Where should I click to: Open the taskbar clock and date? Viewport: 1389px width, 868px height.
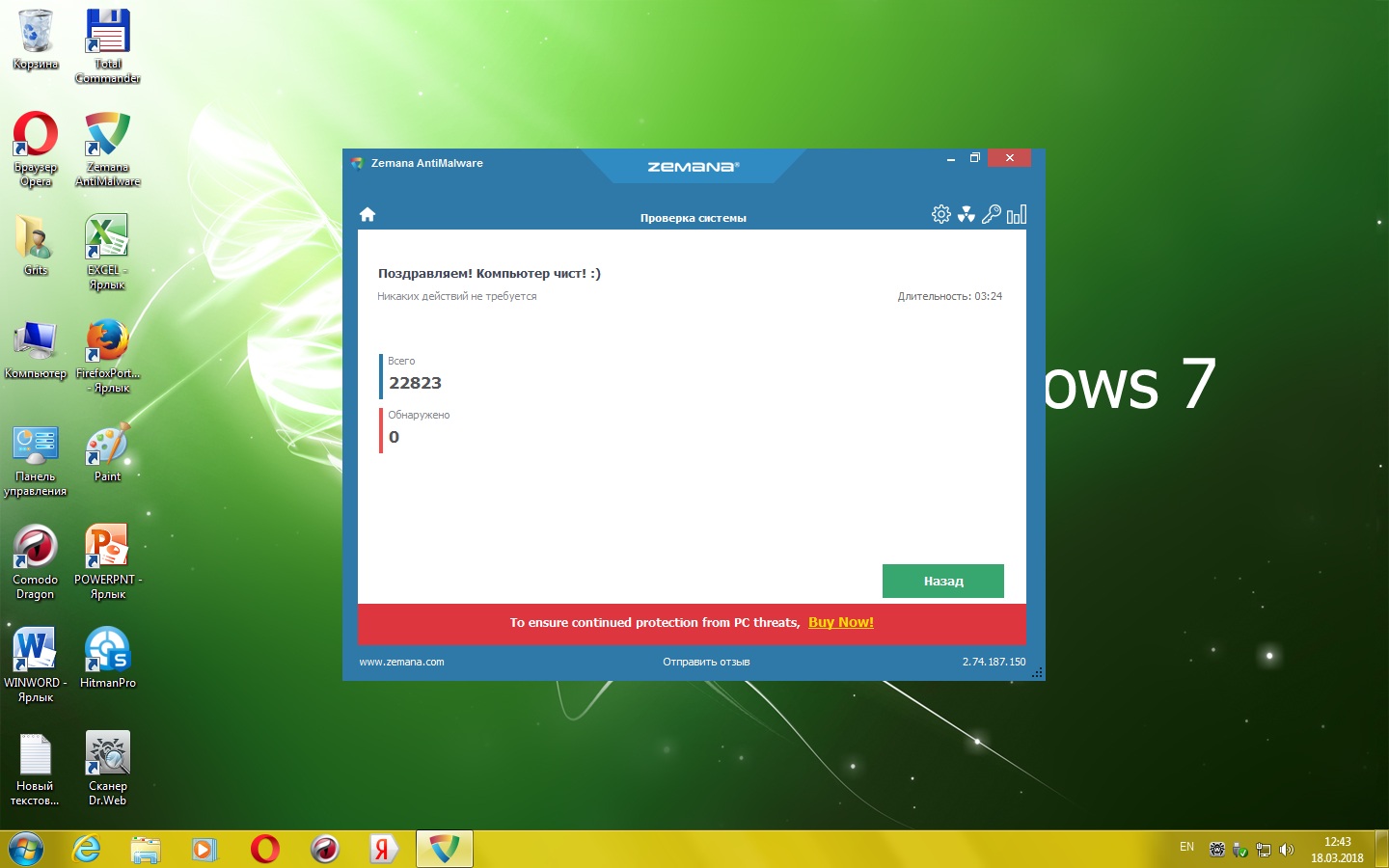point(1337,850)
